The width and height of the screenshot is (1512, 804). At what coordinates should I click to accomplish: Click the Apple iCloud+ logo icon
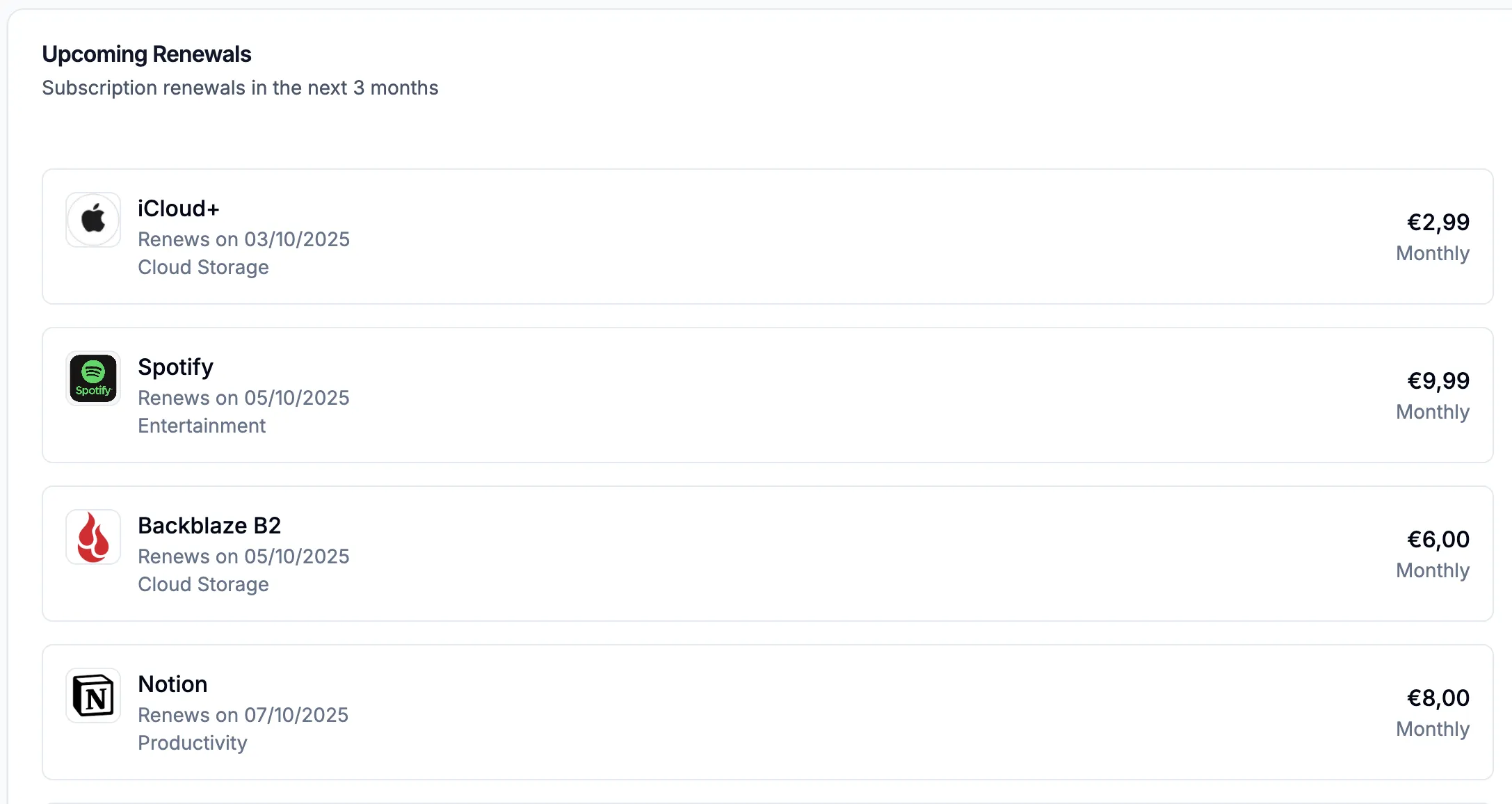[93, 220]
